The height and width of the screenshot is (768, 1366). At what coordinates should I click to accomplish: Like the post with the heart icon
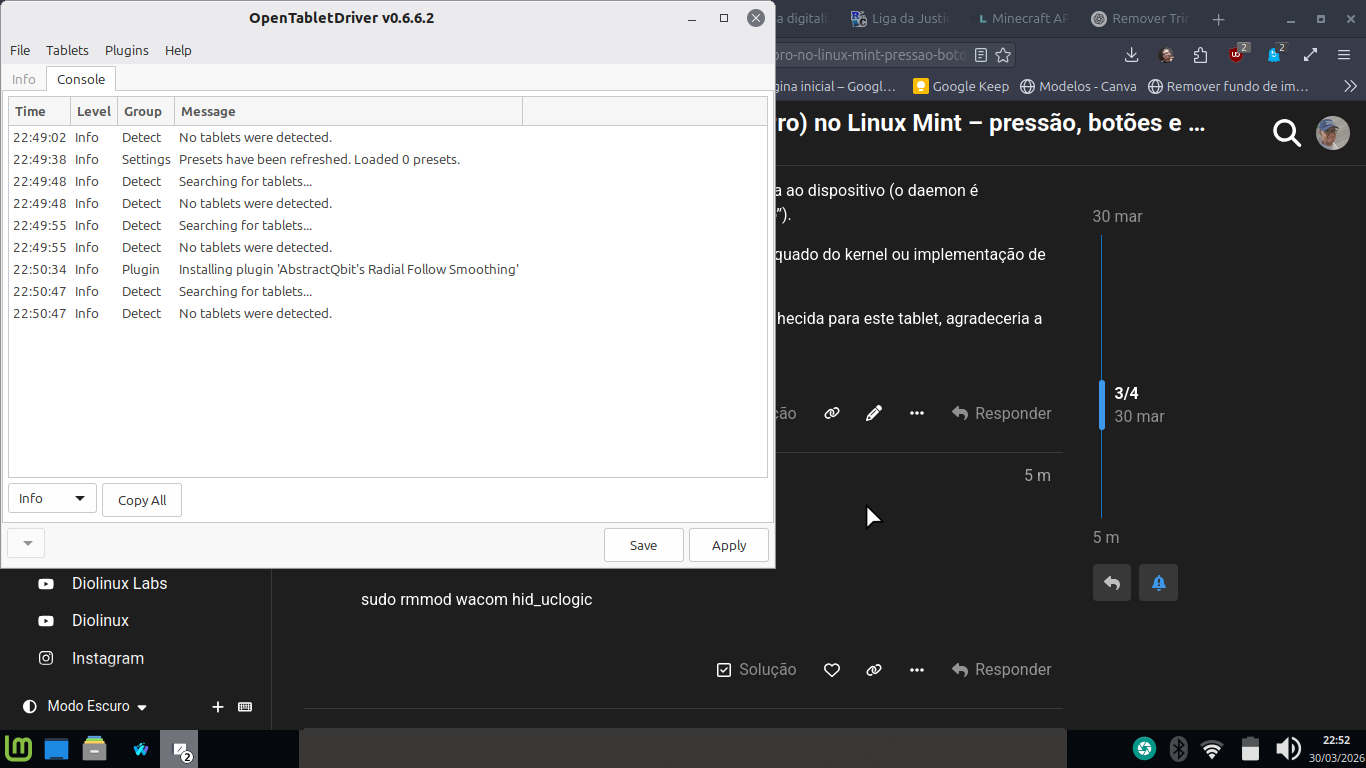click(x=832, y=670)
